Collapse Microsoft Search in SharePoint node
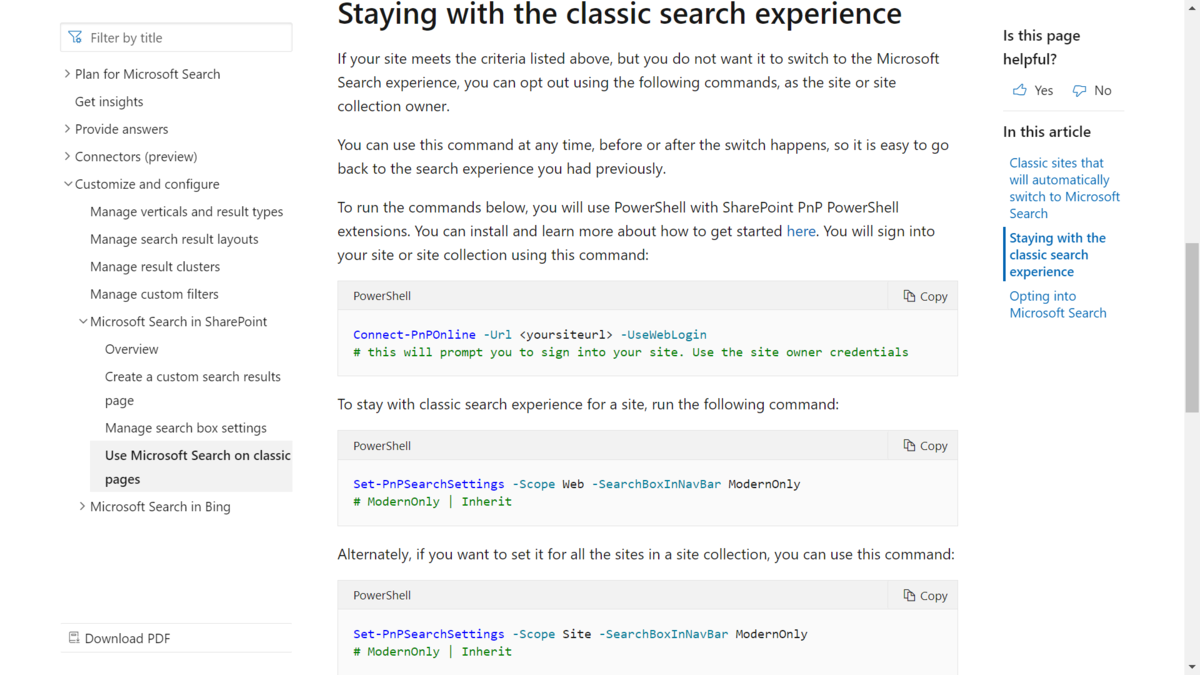The height and width of the screenshot is (675, 1200). 82,322
